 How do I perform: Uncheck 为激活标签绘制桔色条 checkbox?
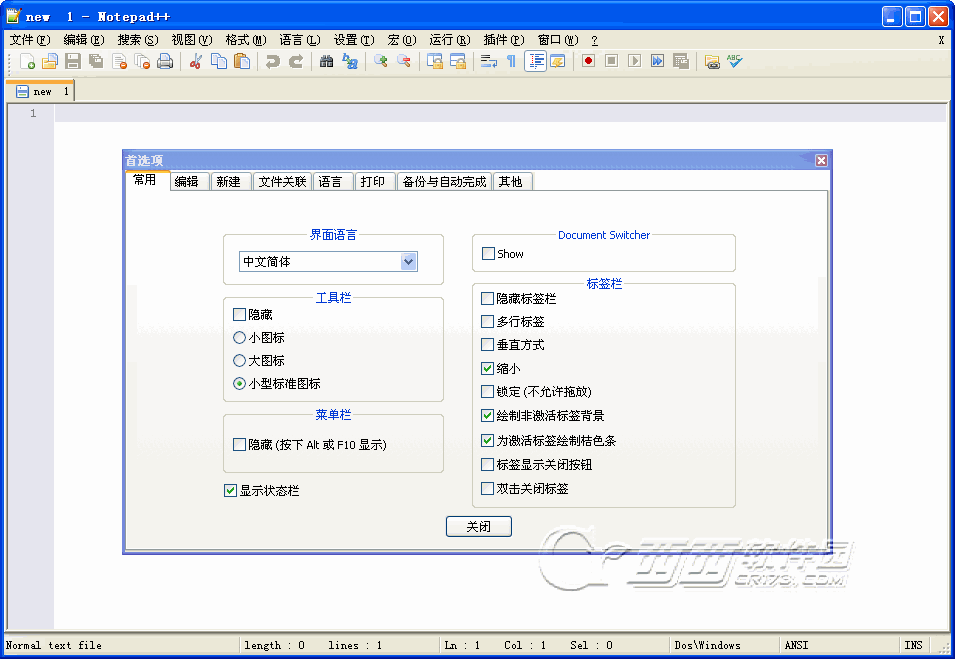pos(487,440)
